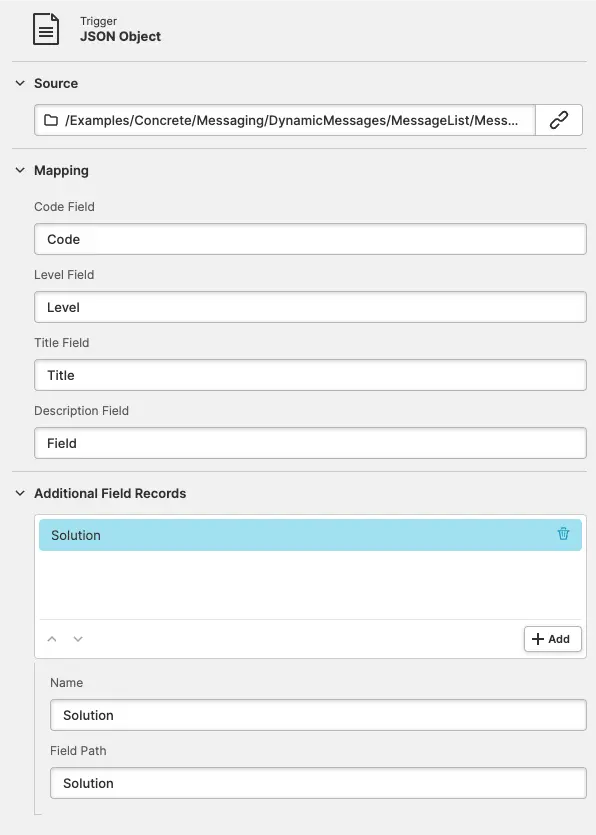Add a new additional field record
The height and width of the screenshot is (835, 596).
point(552,639)
